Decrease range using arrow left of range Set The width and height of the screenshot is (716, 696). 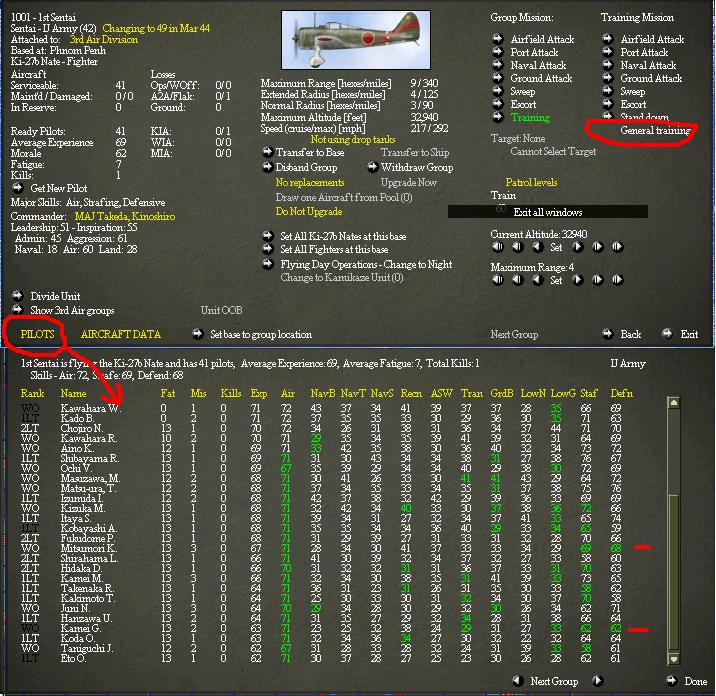(x=537, y=279)
